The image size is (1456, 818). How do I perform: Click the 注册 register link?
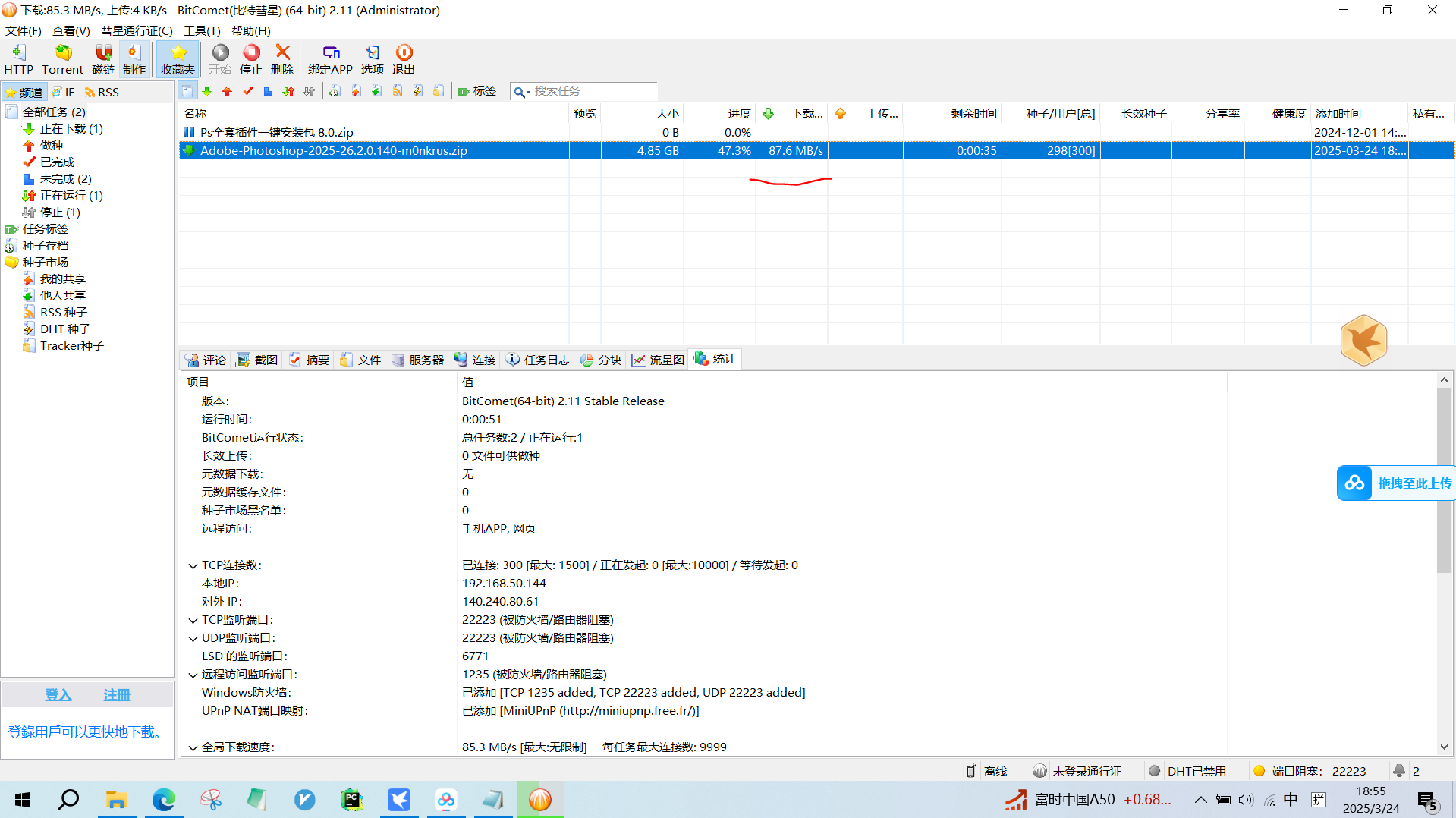pyautogui.click(x=116, y=694)
